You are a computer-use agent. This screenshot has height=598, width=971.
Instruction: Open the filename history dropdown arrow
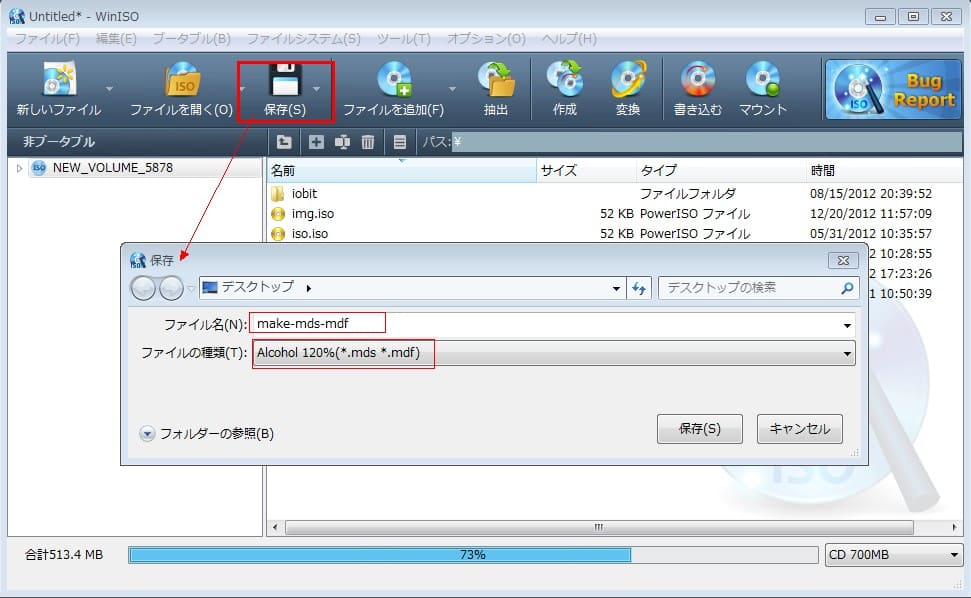click(x=848, y=322)
